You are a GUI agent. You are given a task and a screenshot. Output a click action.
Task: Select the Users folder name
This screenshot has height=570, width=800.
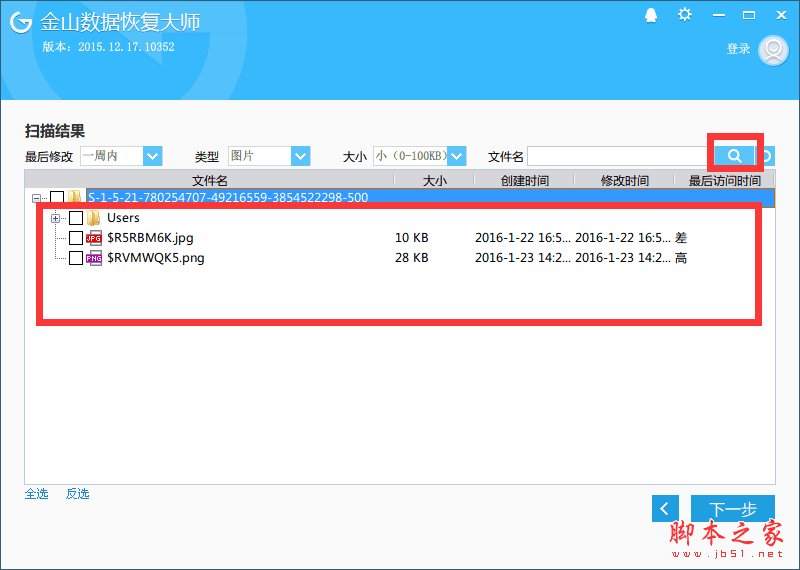(123, 218)
